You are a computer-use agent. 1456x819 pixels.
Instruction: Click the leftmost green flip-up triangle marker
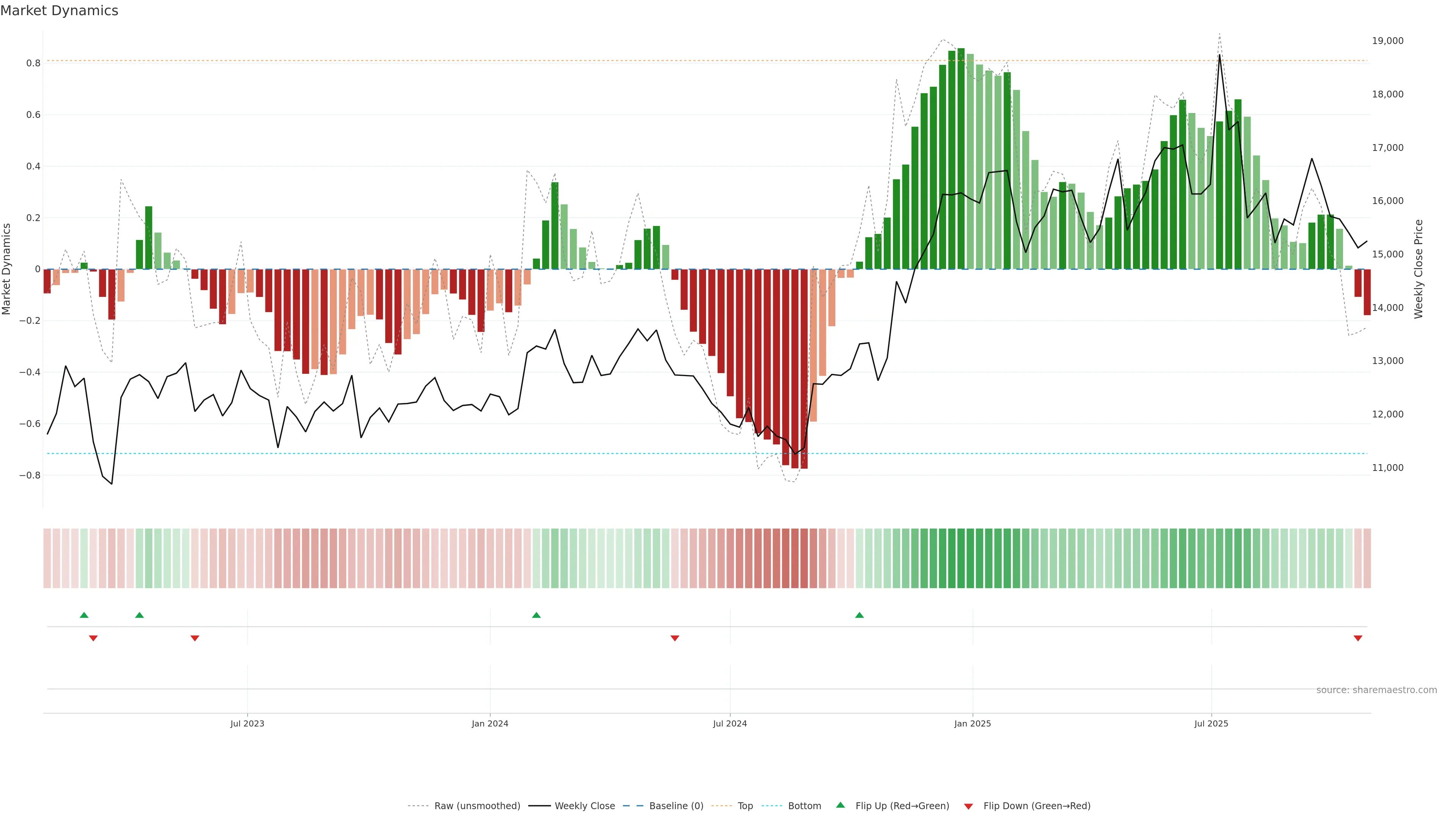(x=84, y=615)
